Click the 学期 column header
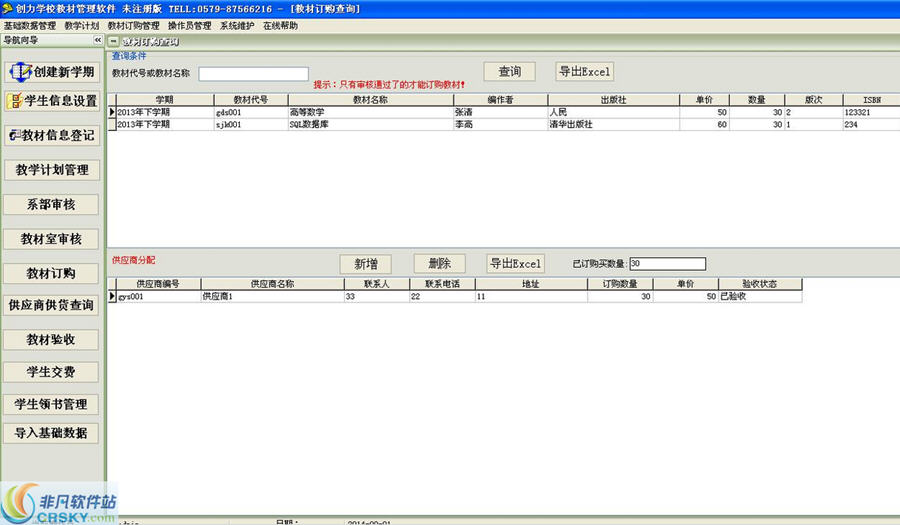This screenshot has height=525, width=900. (x=165, y=100)
